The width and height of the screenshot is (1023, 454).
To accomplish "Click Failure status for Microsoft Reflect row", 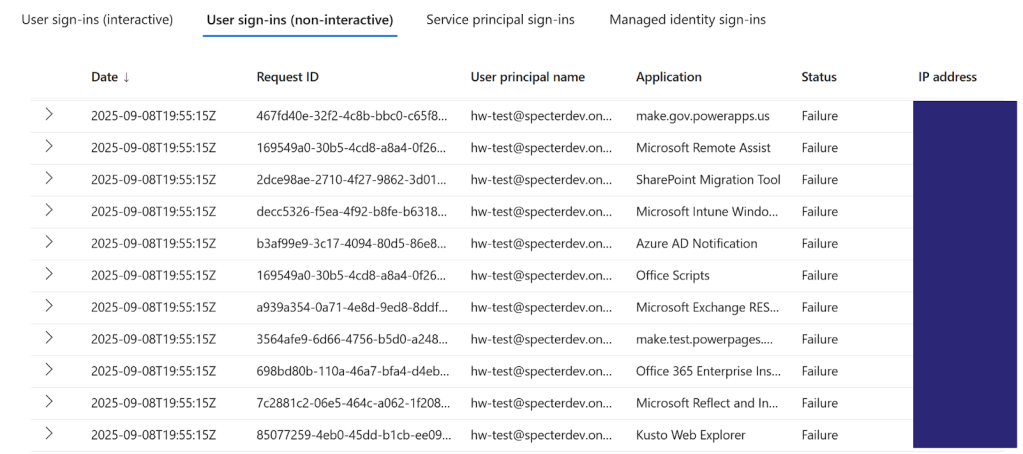I will pyautogui.click(x=819, y=403).
